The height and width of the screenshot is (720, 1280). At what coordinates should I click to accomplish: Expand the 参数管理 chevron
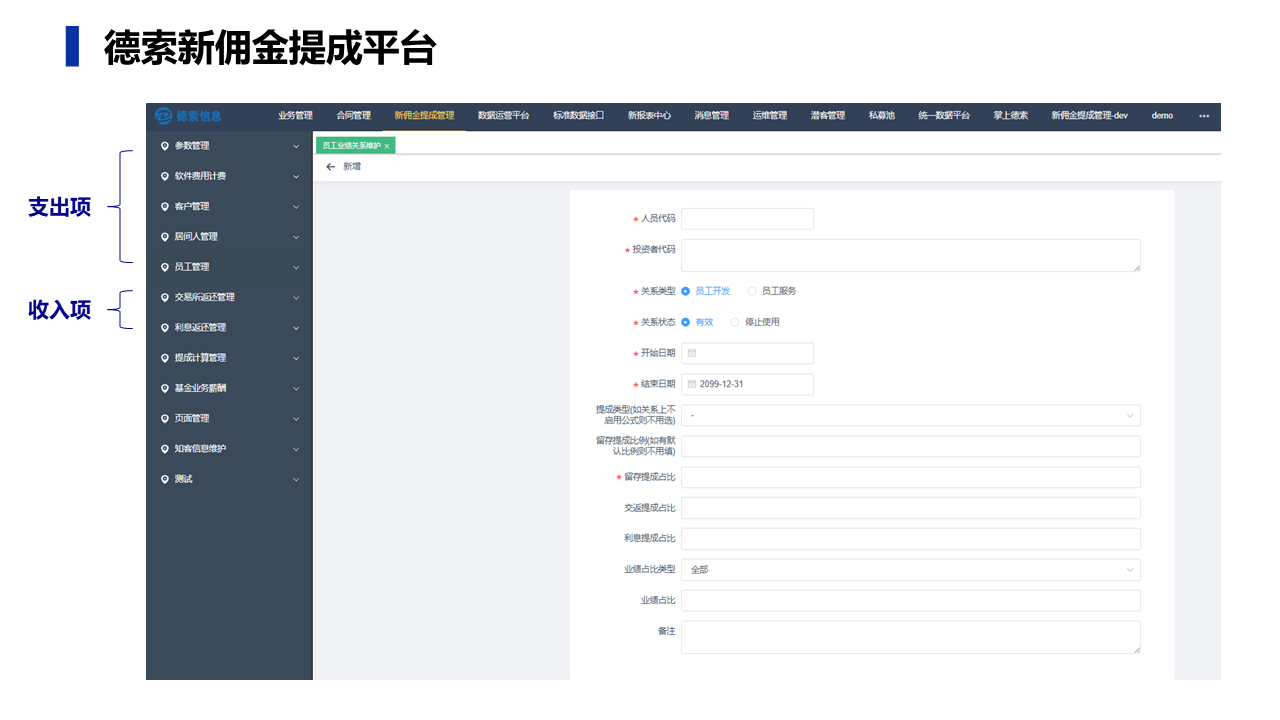(x=296, y=146)
